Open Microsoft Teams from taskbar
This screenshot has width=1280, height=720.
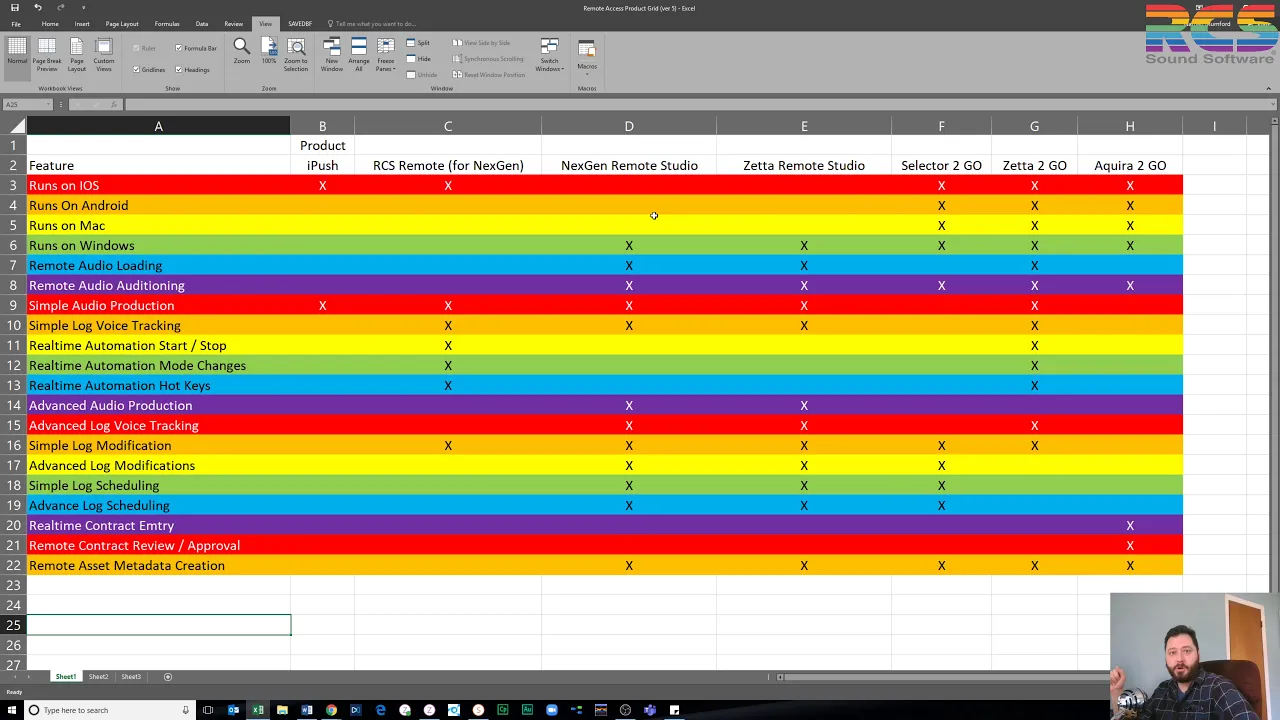click(x=650, y=710)
